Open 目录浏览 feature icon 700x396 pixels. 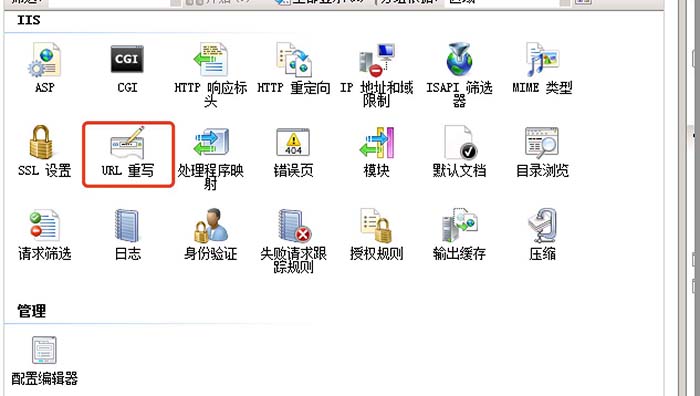(542, 142)
